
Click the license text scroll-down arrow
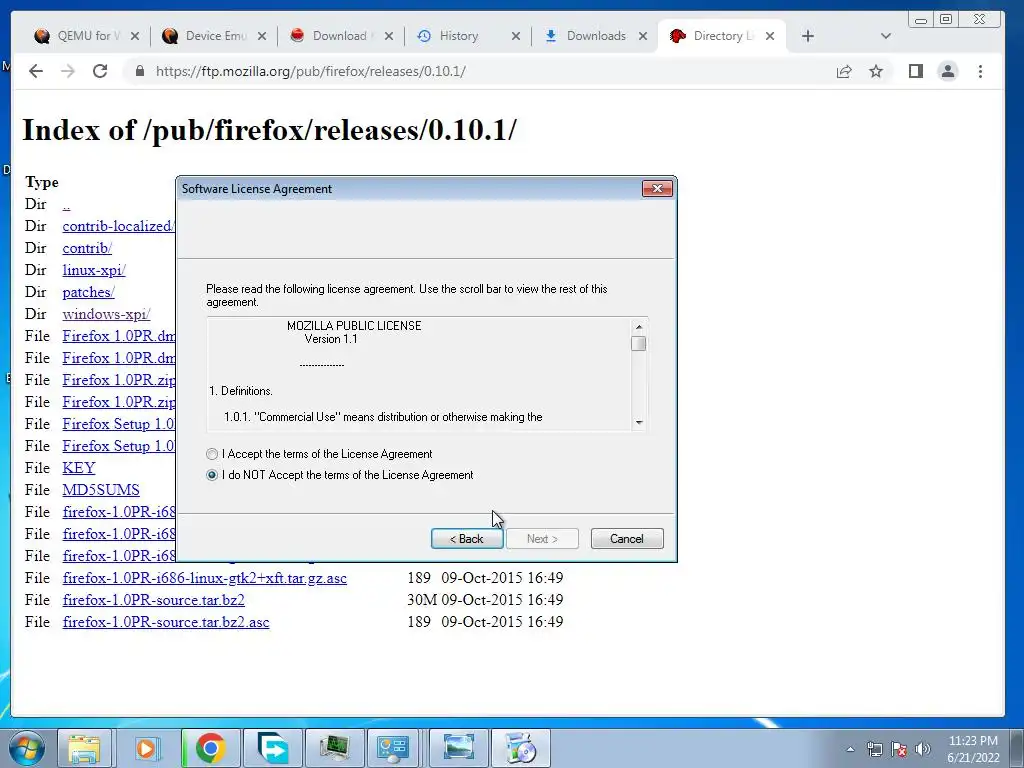click(639, 423)
